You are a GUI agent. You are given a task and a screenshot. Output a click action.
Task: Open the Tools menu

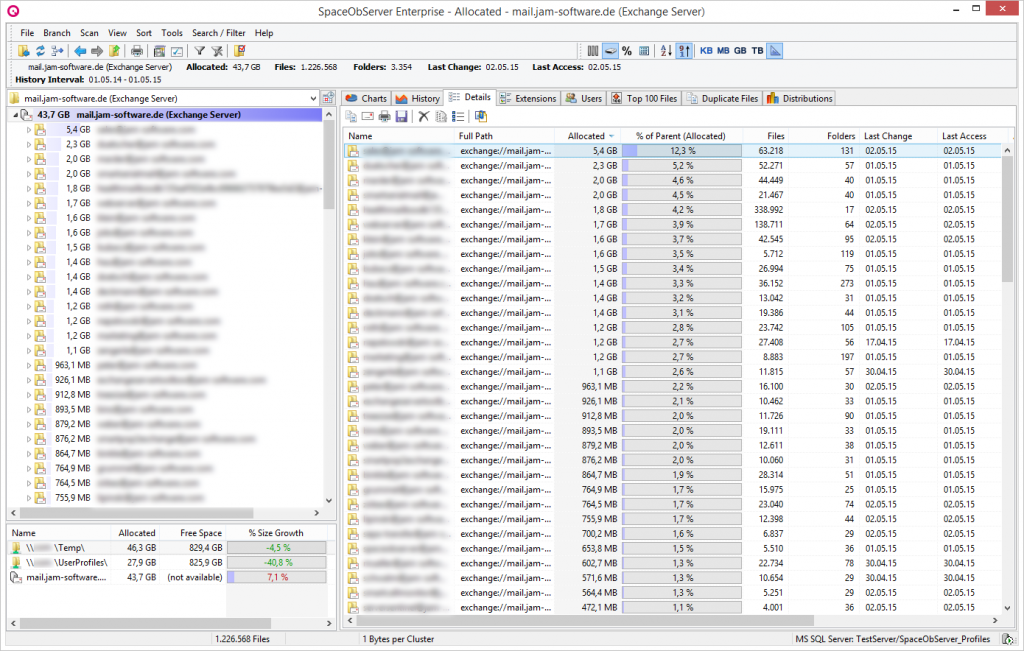(172, 33)
